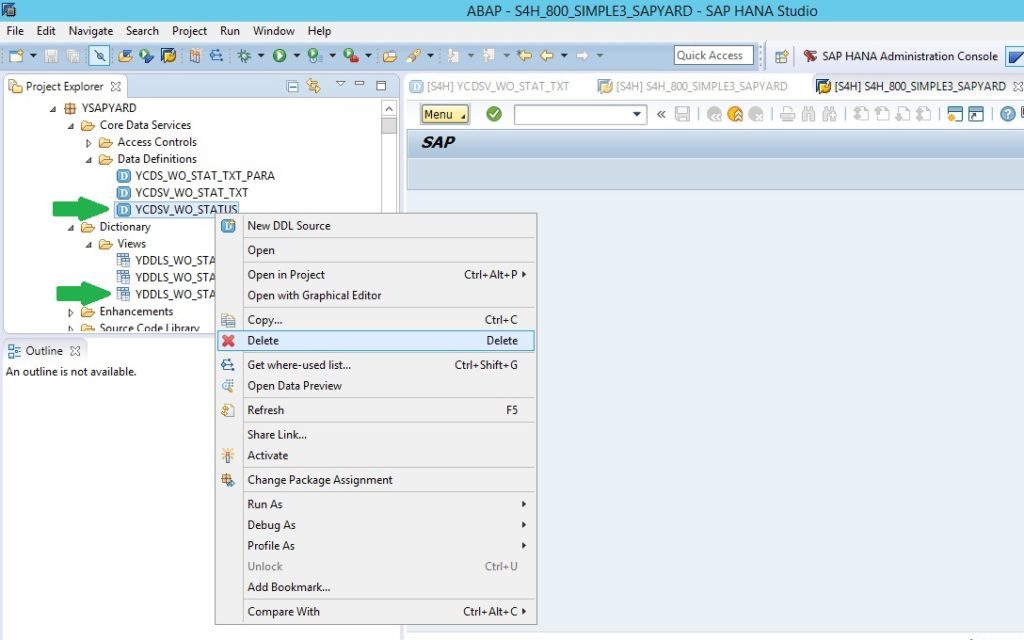
Task: Click the orange Exit up-arrow icon
Action: point(735,114)
